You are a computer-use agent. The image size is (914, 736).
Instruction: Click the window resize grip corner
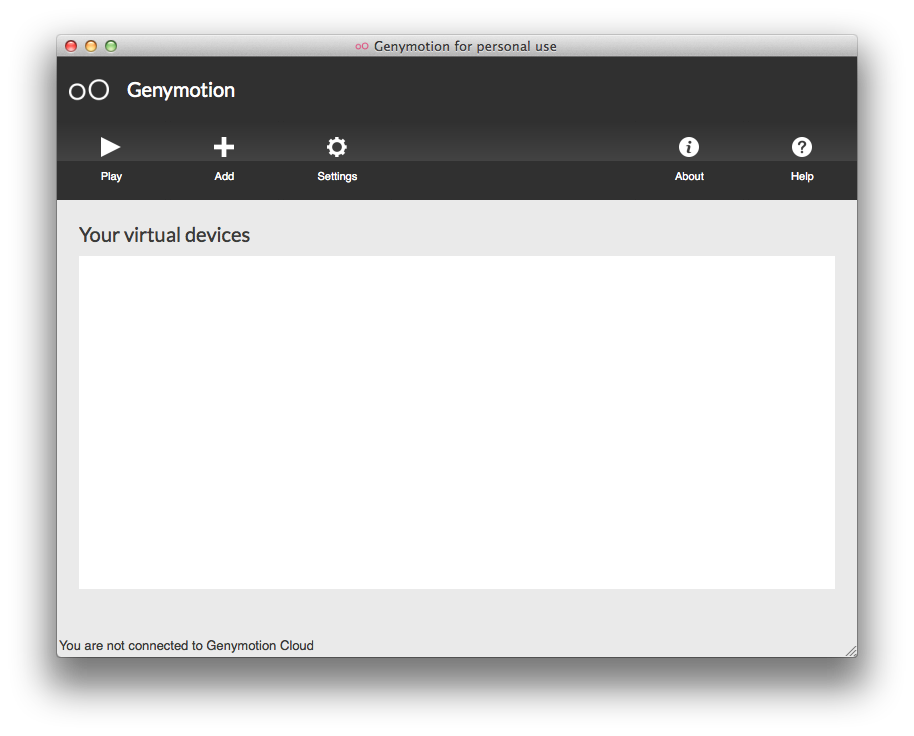pos(851,651)
